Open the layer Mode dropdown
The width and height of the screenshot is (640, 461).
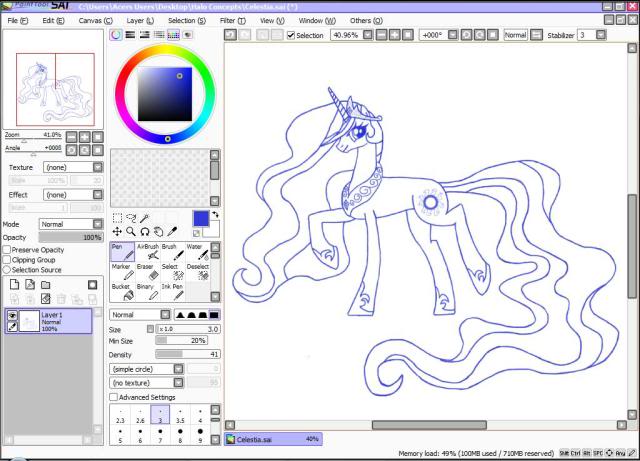click(x=98, y=224)
